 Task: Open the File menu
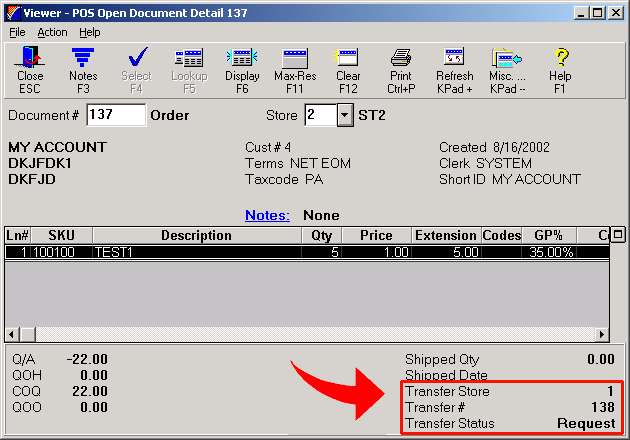[x=17, y=32]
